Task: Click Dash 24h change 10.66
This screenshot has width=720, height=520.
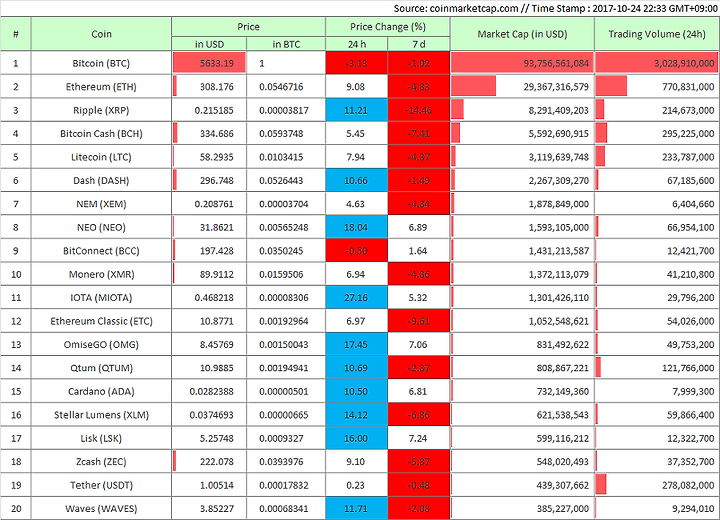Action: coord(357,181)
